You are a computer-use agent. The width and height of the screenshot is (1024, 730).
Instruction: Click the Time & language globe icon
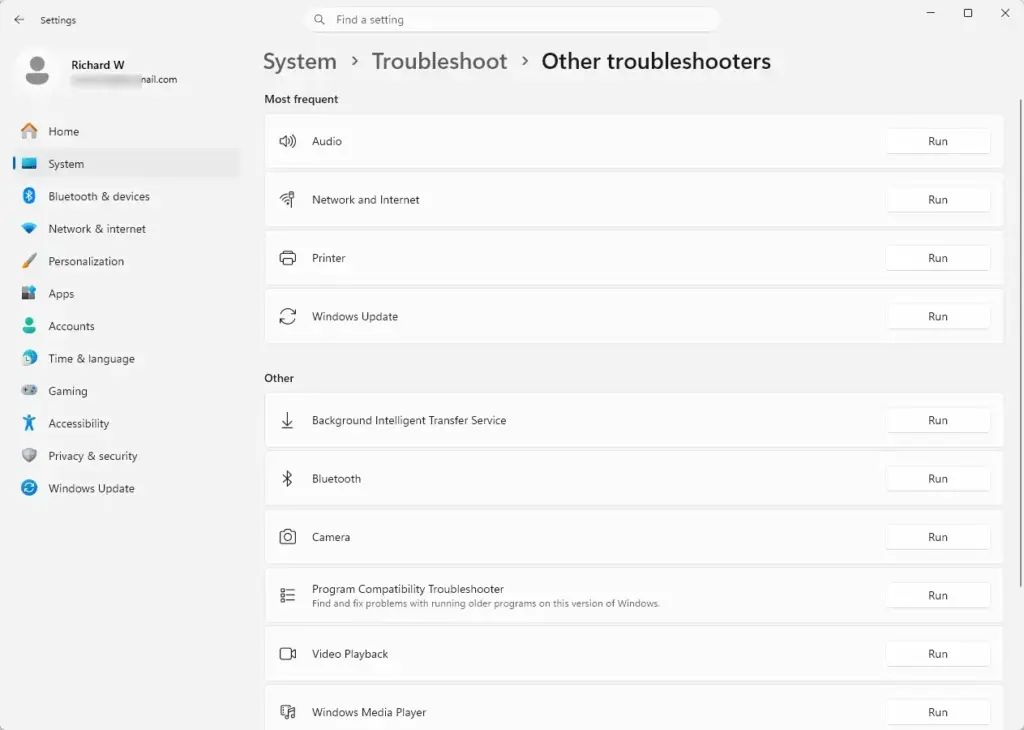[29, 358]
